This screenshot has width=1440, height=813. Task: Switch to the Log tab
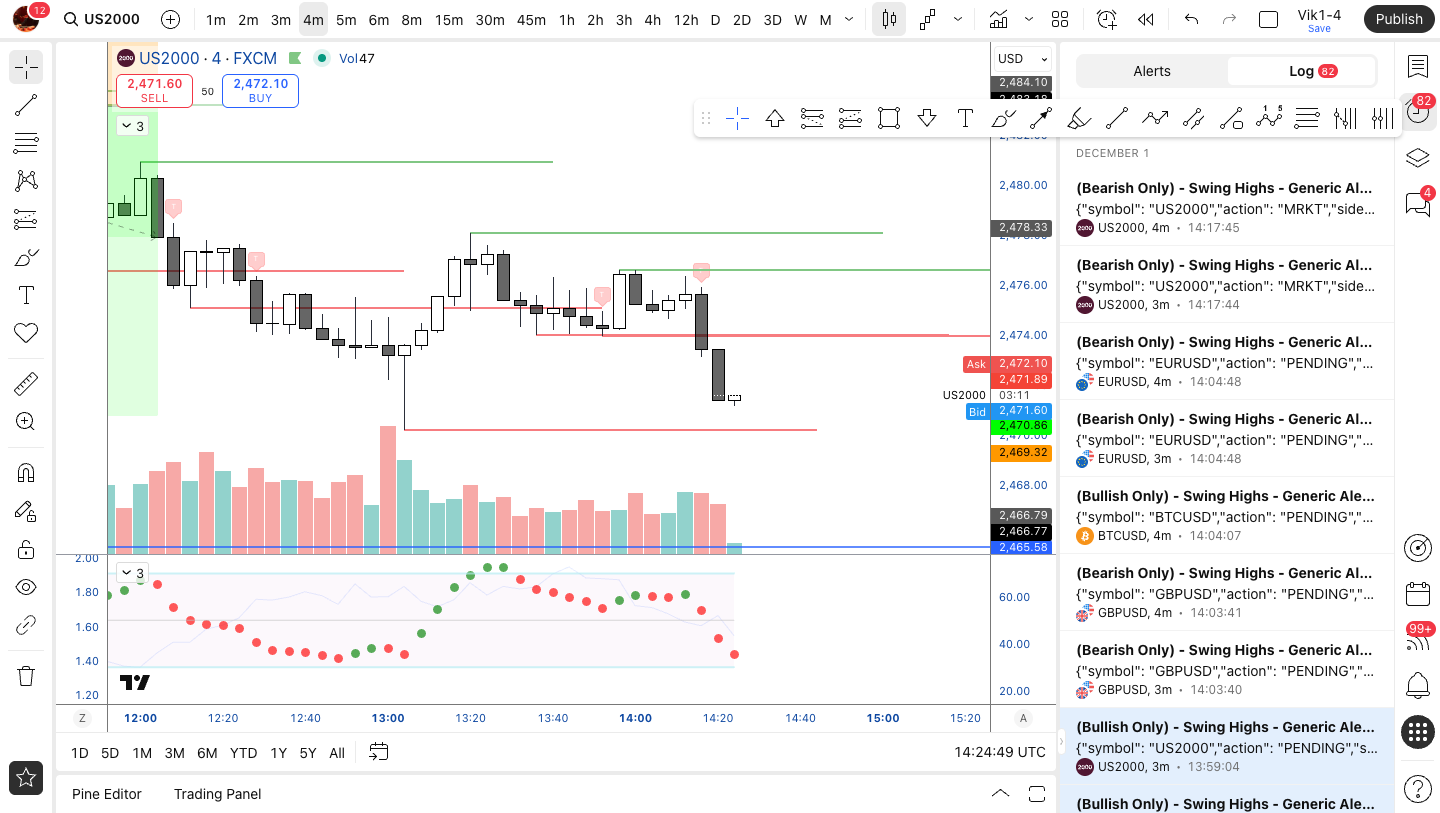pyautogui.click(x=1301, y=71)
